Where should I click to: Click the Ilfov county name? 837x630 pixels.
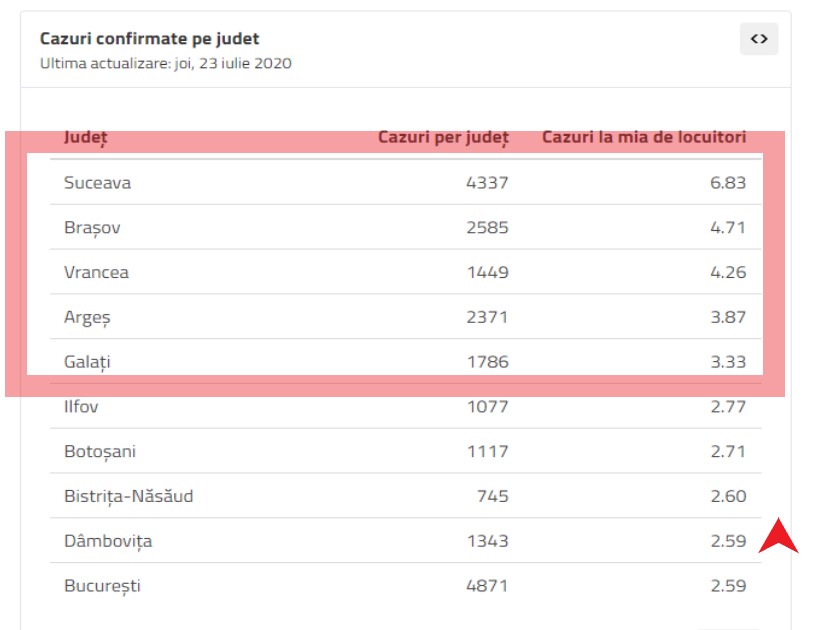(x=81, y=407)
